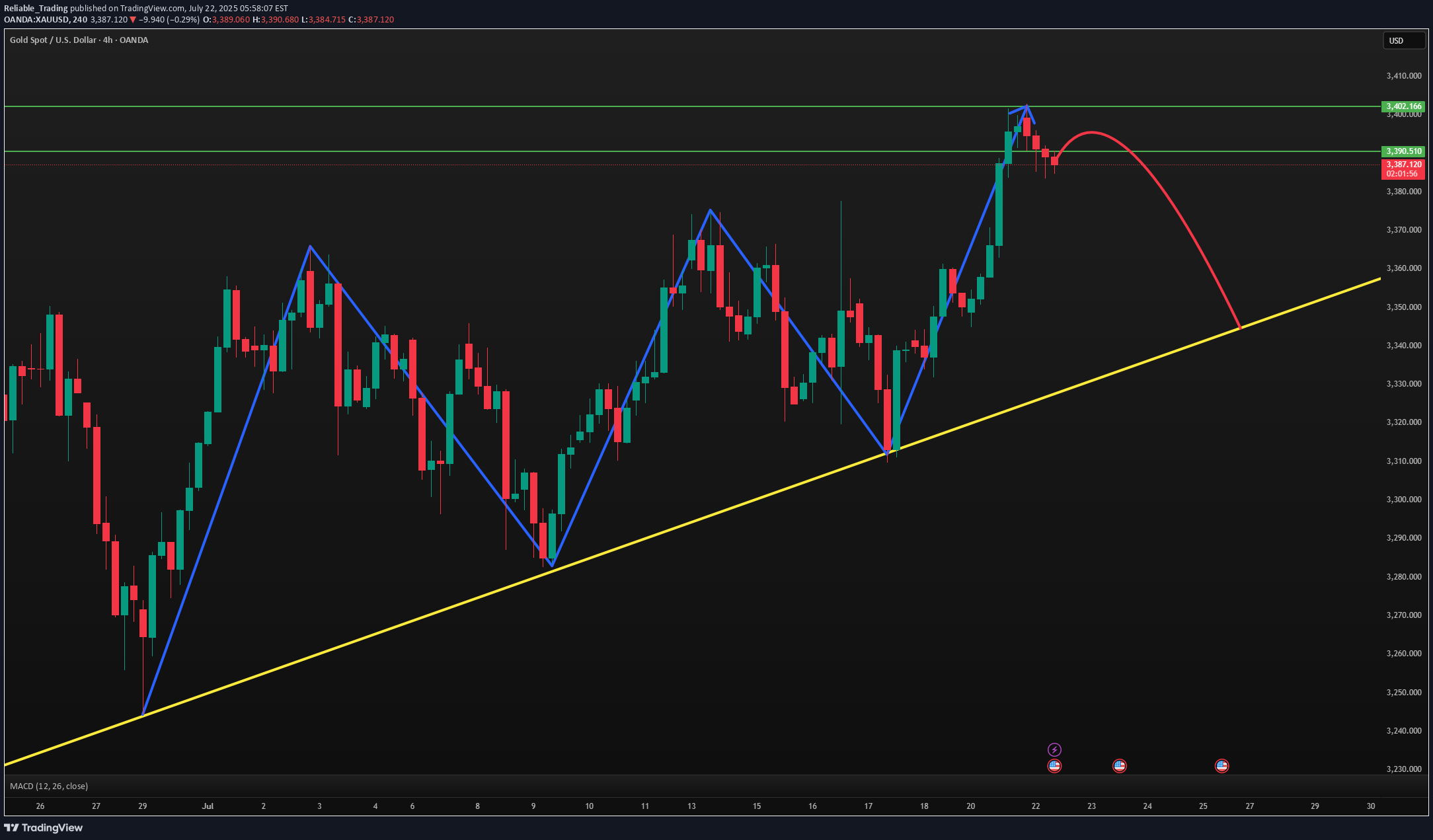Image resolution: width=1433 pixels, height=840 pixels.
Task: Click Gold Spot / U.S. Dollar chart title
Action: pyautogui.click(x=79, y=40)
